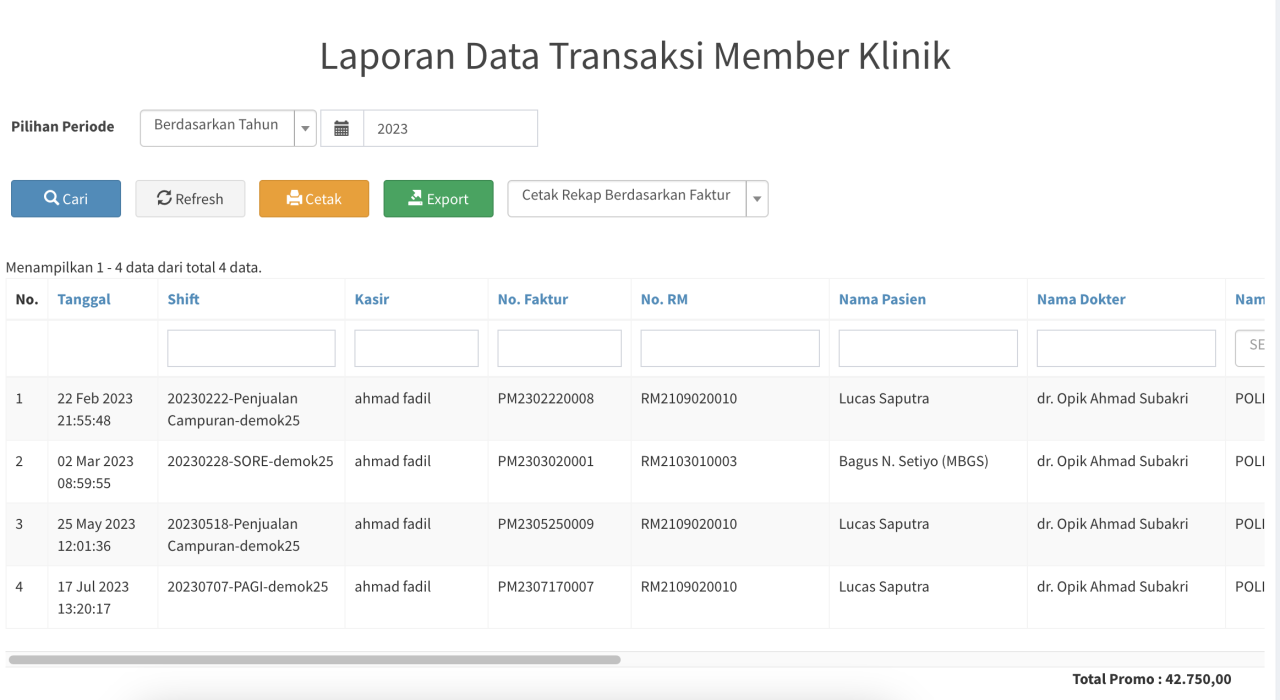Click the calendar icon beside year field
The image size is (1280, 700).
[341, 128]
